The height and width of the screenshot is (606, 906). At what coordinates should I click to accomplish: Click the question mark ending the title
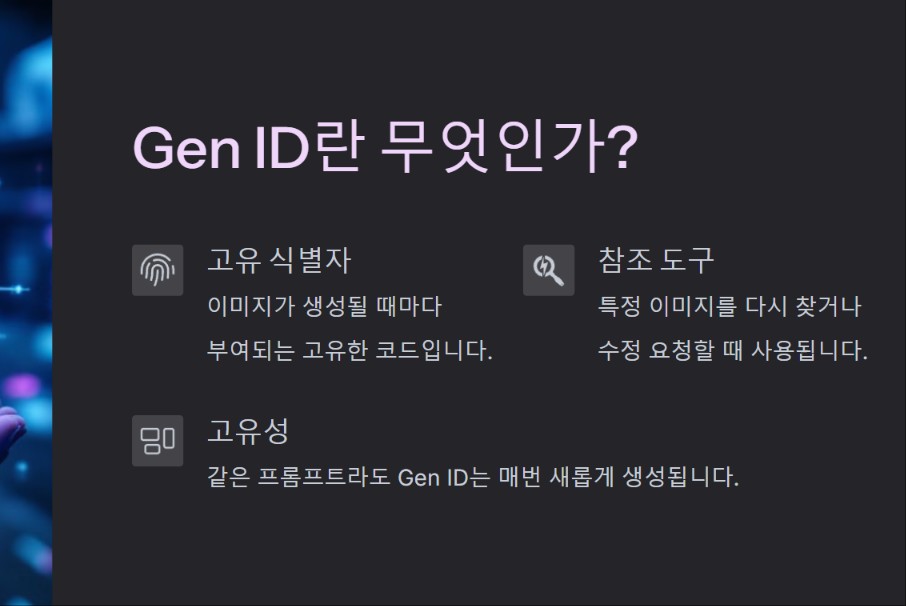click(623, 150)
